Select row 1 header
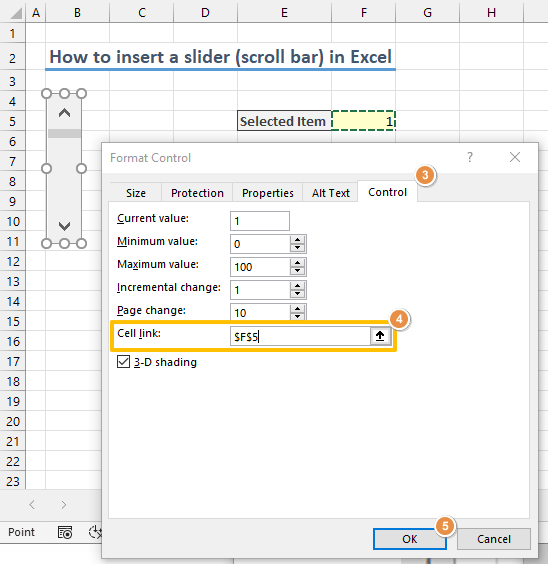The image size is (548, 564). coord(13,33)
